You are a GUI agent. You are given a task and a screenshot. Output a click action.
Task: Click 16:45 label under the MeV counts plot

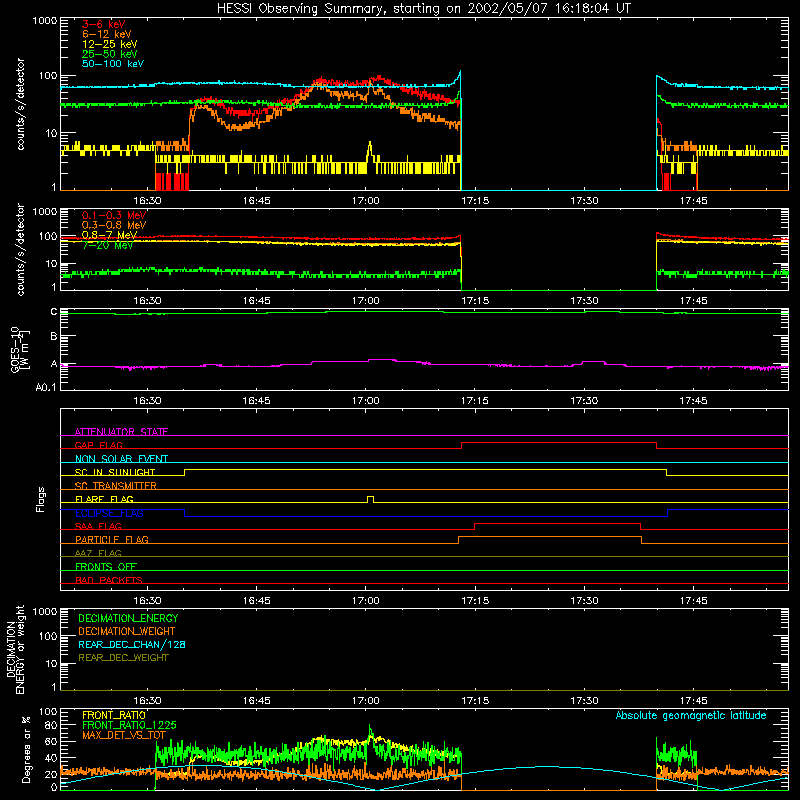(256, 301)
